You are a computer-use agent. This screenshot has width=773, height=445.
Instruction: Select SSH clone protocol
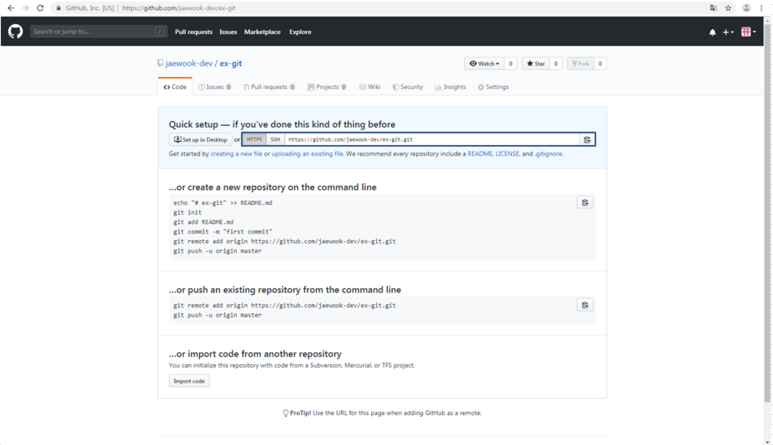click(275, 139)
